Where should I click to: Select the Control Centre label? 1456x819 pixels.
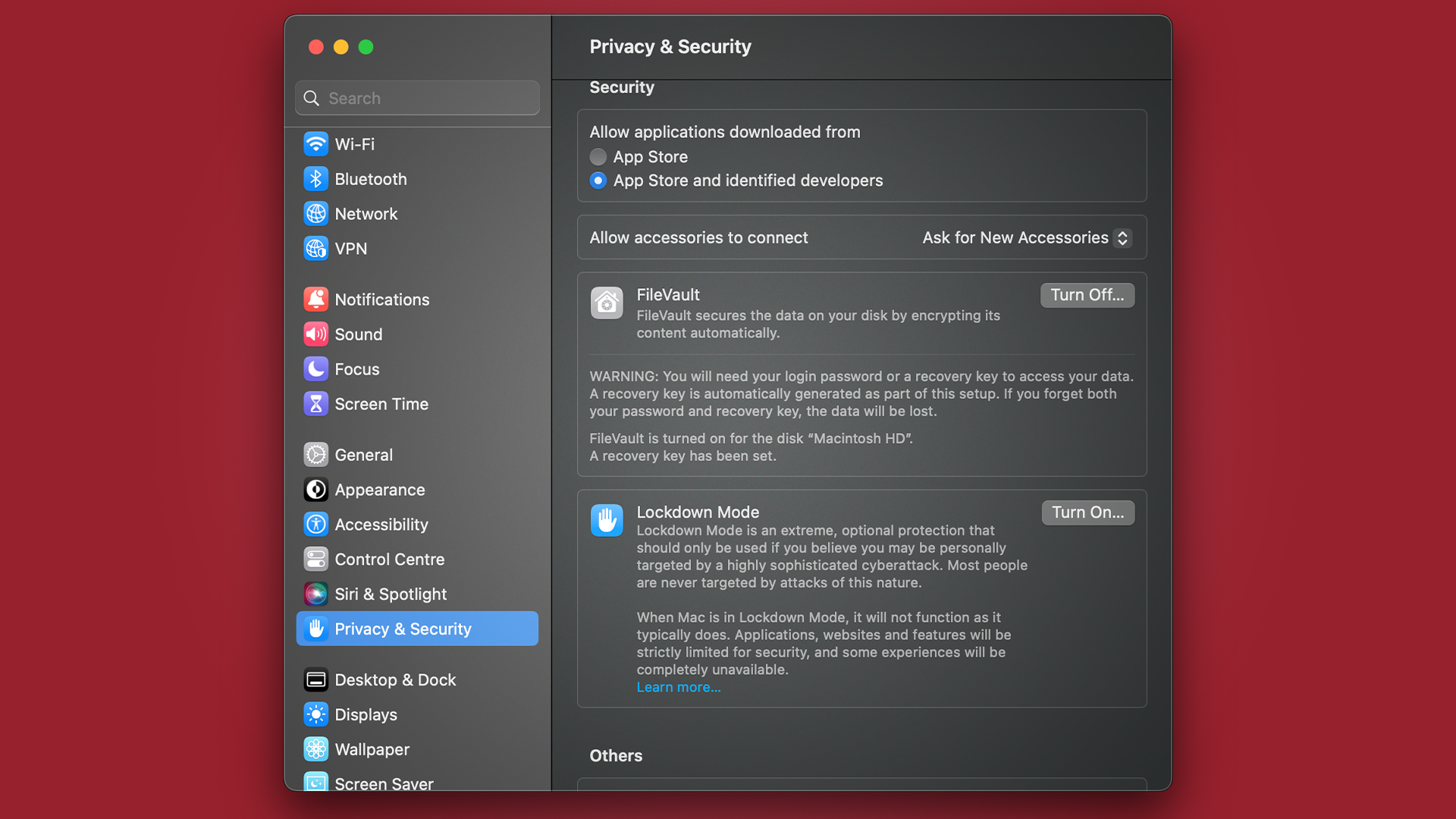pyautogui.click(x=390, y=560)
